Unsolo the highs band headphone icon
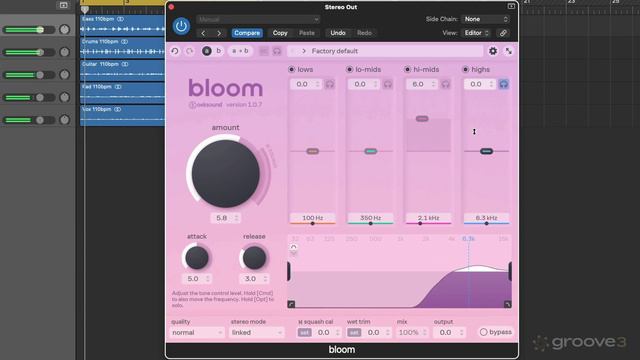 click(503, 84)
